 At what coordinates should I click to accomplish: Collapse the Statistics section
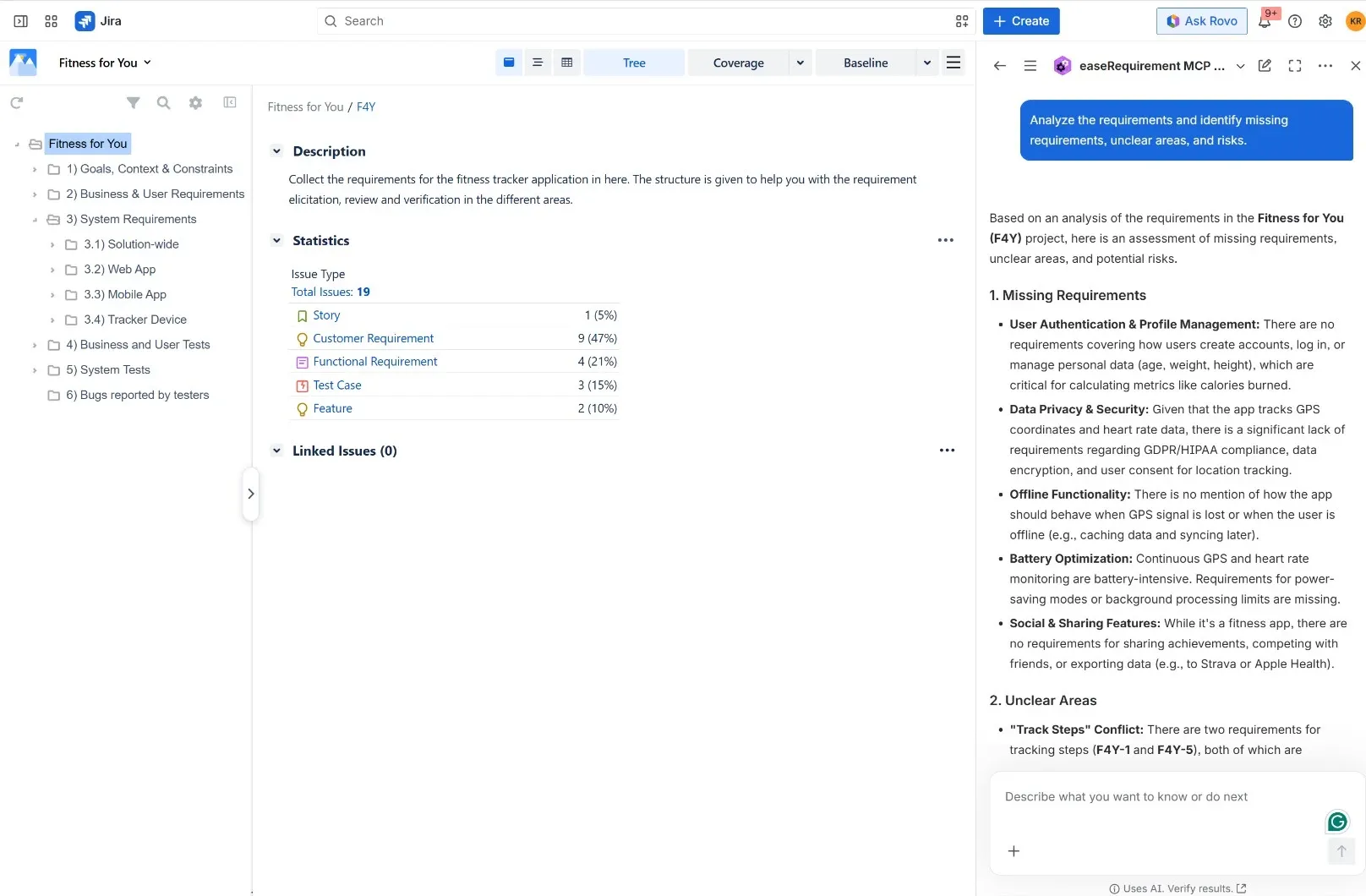pyautogui.click(x=276, y=241)
